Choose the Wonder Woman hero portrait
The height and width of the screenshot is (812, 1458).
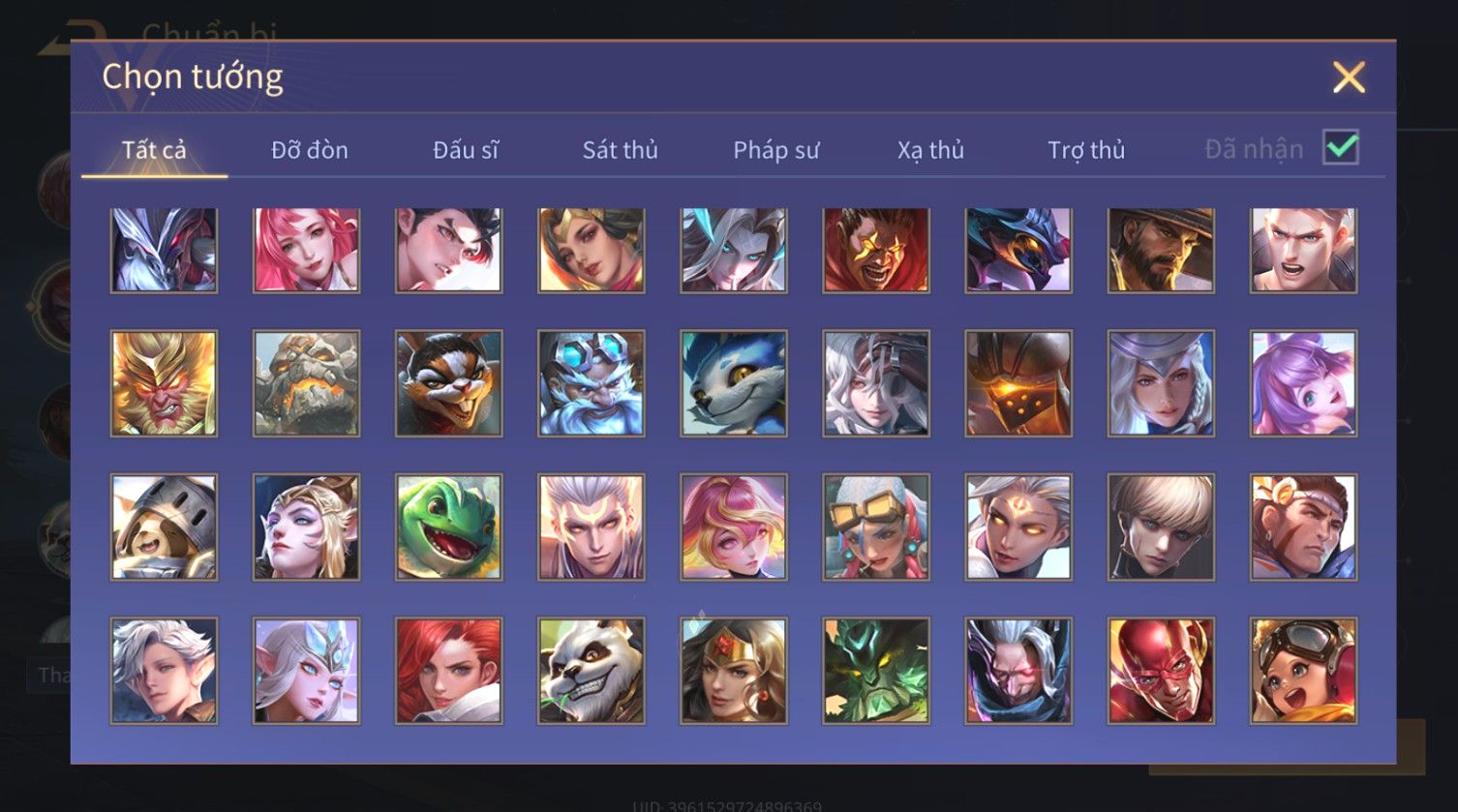pos(734,671)
